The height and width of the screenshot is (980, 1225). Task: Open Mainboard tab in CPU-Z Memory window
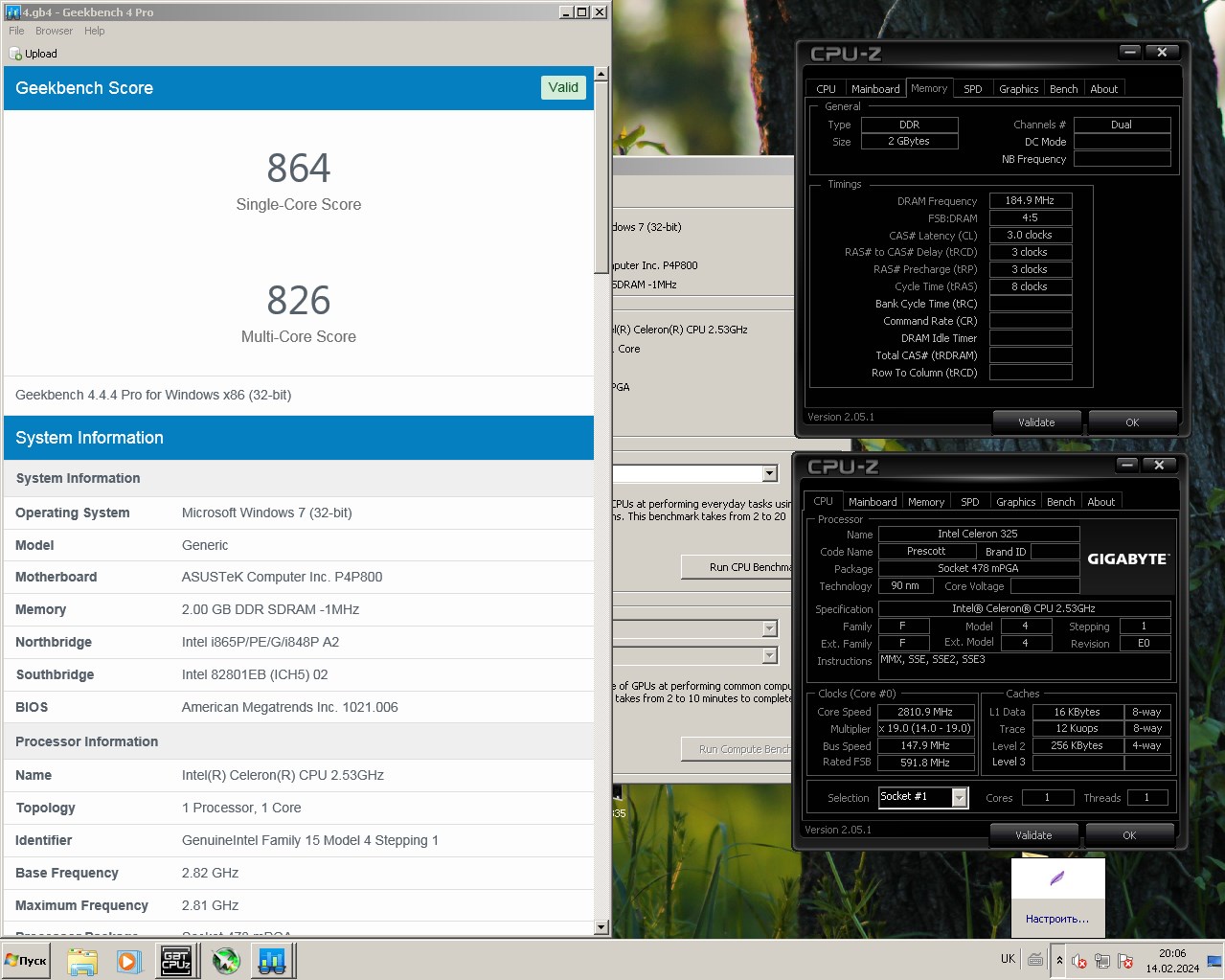point(875,89)
